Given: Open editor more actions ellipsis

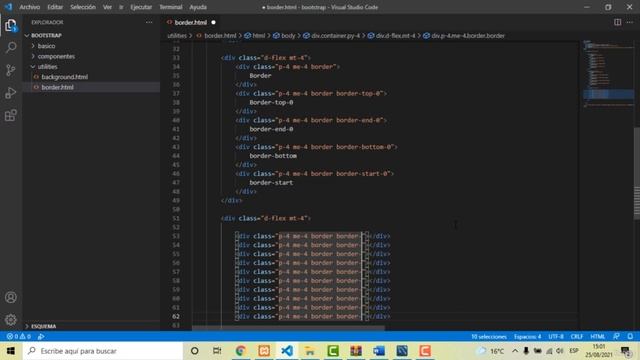Looking at the screenshot, I should pyautogui.click(x=630, y=22).
